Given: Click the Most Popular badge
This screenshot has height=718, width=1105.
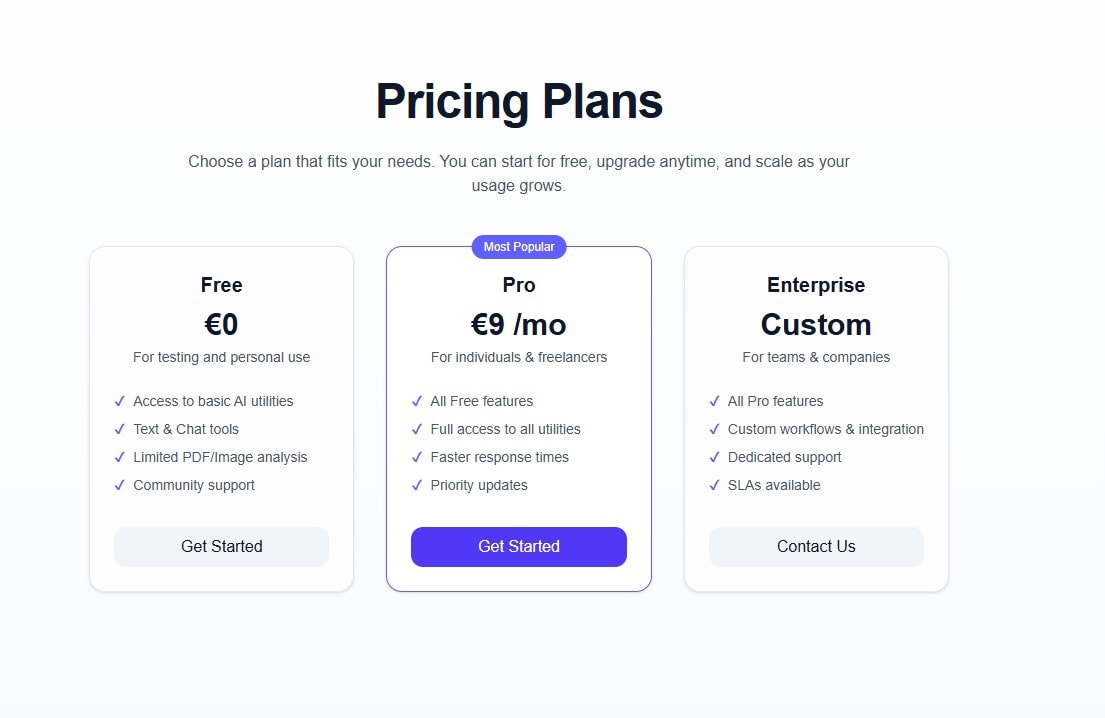Looking at the screenshot, I should [518, 246].
